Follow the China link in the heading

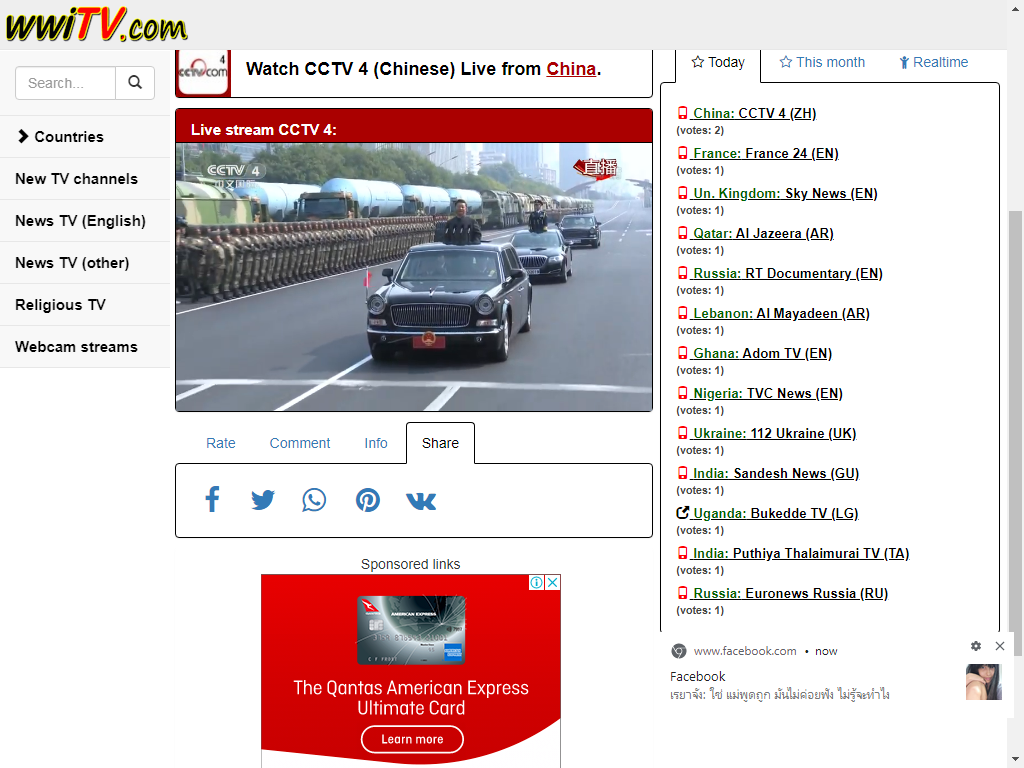571,69
